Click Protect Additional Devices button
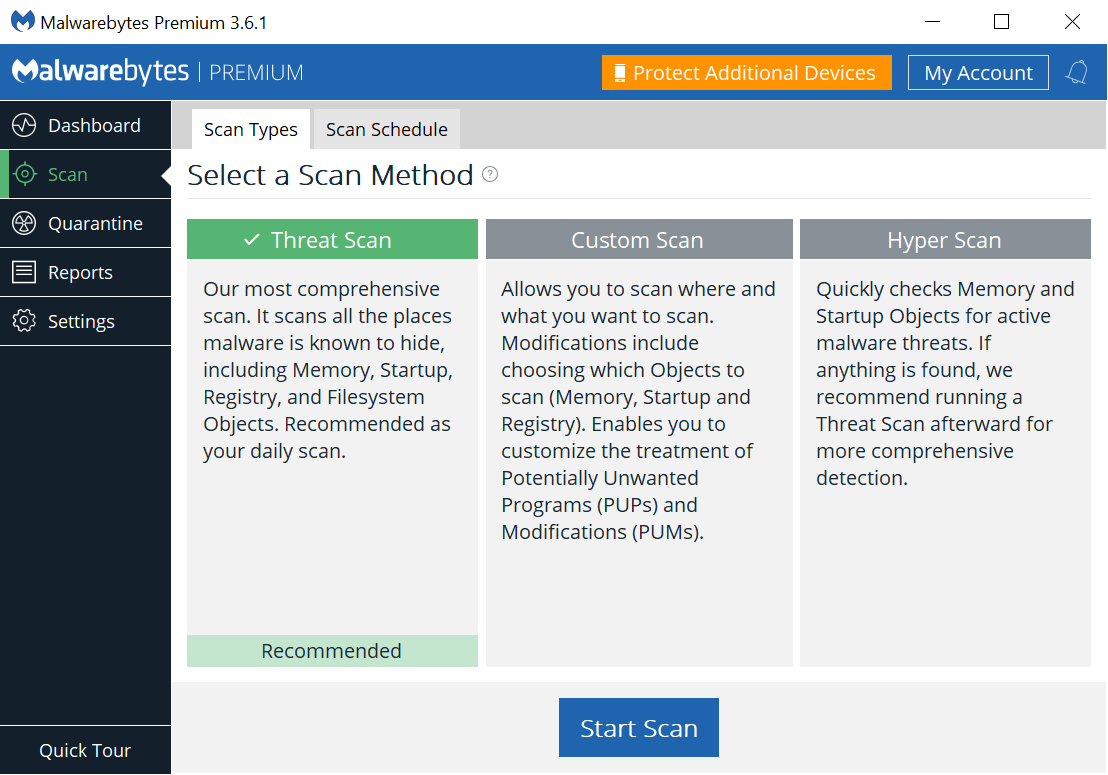The width and height of the screenshot is (1108, 775). pyautogui.click(x=747, y=73)
